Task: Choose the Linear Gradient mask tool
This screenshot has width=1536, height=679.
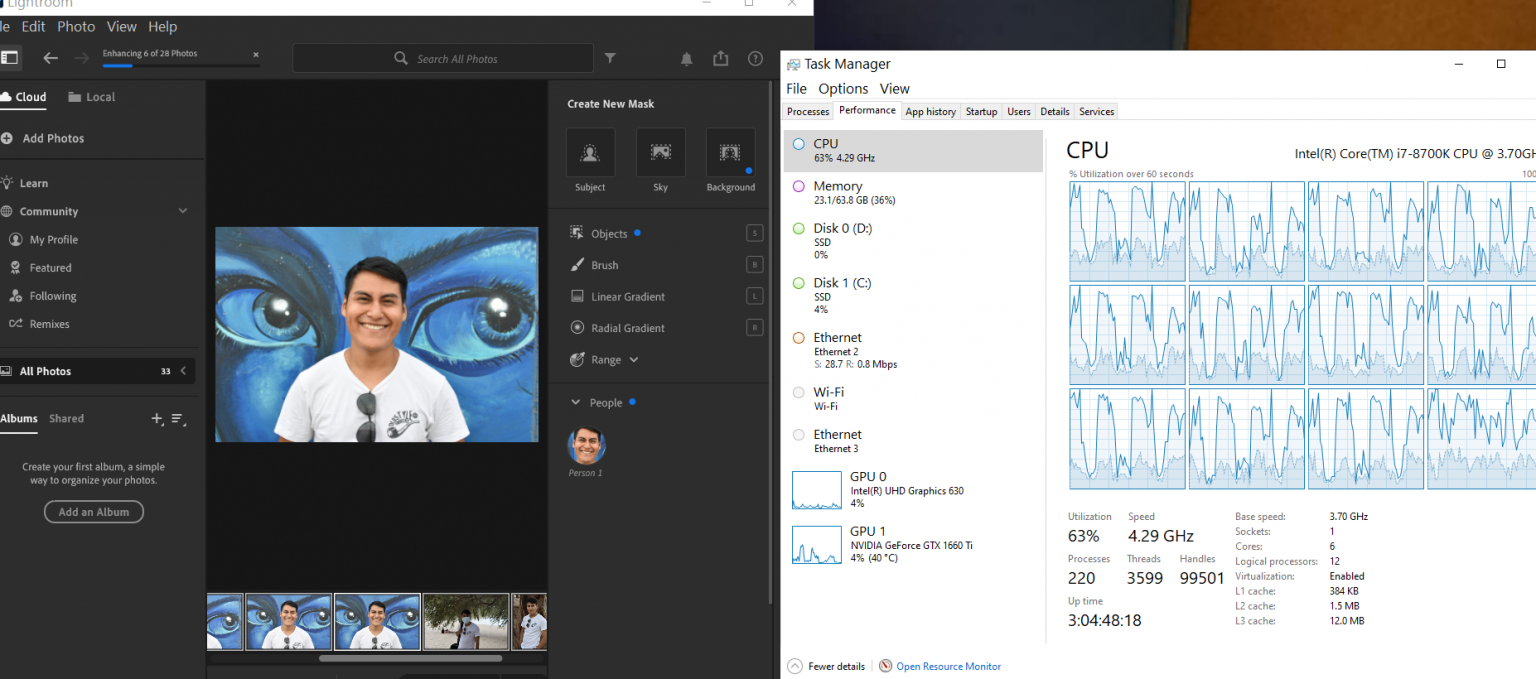Action: tap(627, 297)
